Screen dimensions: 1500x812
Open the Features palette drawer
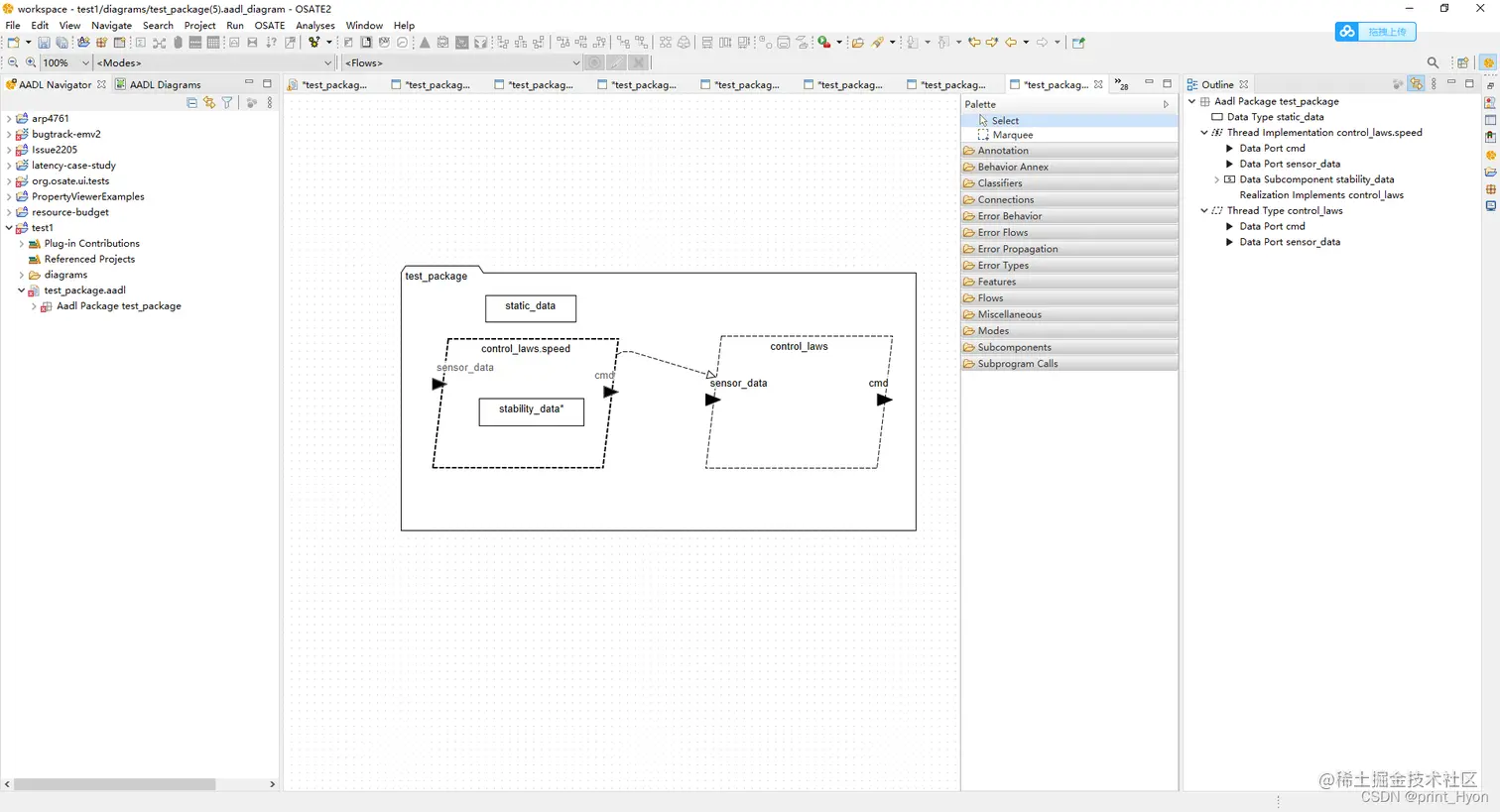pyautogui.click(x=1069, y=282)
